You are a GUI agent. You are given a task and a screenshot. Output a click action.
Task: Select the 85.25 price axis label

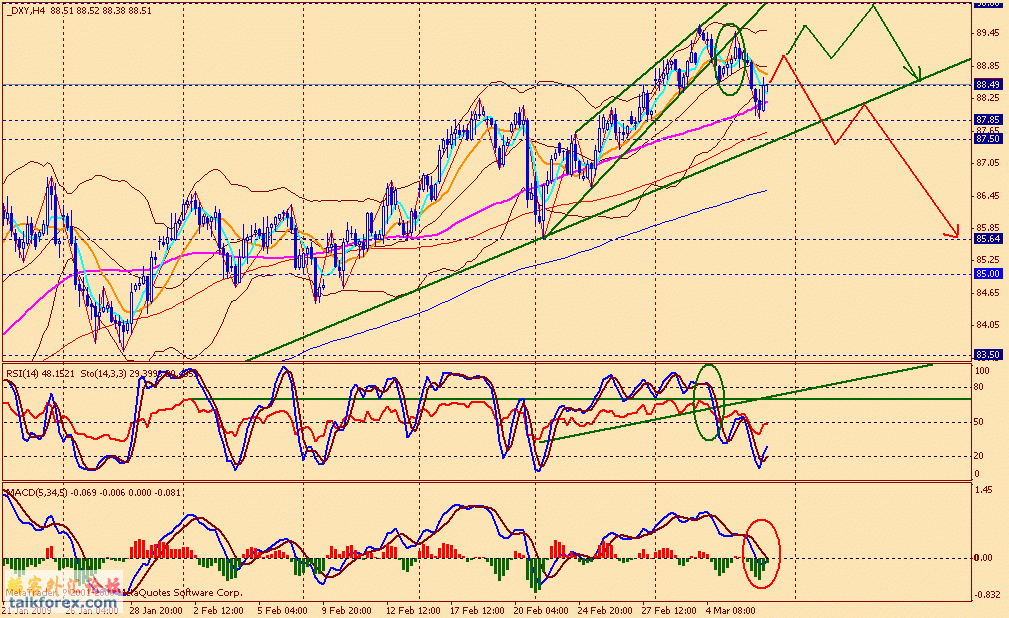click(988, 260)
